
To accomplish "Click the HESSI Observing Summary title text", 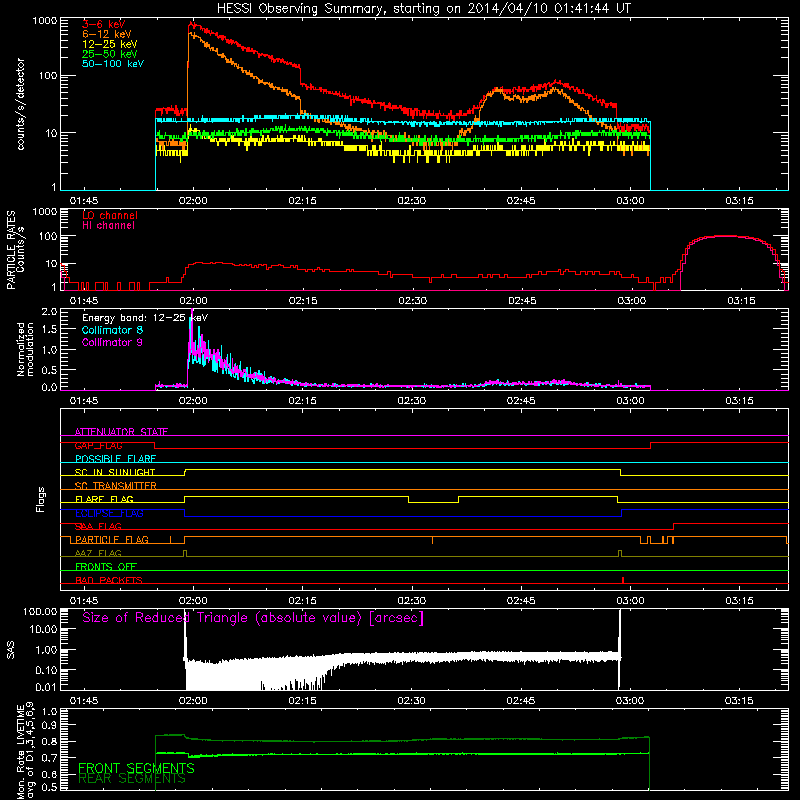I will click(x=423, y=9).
